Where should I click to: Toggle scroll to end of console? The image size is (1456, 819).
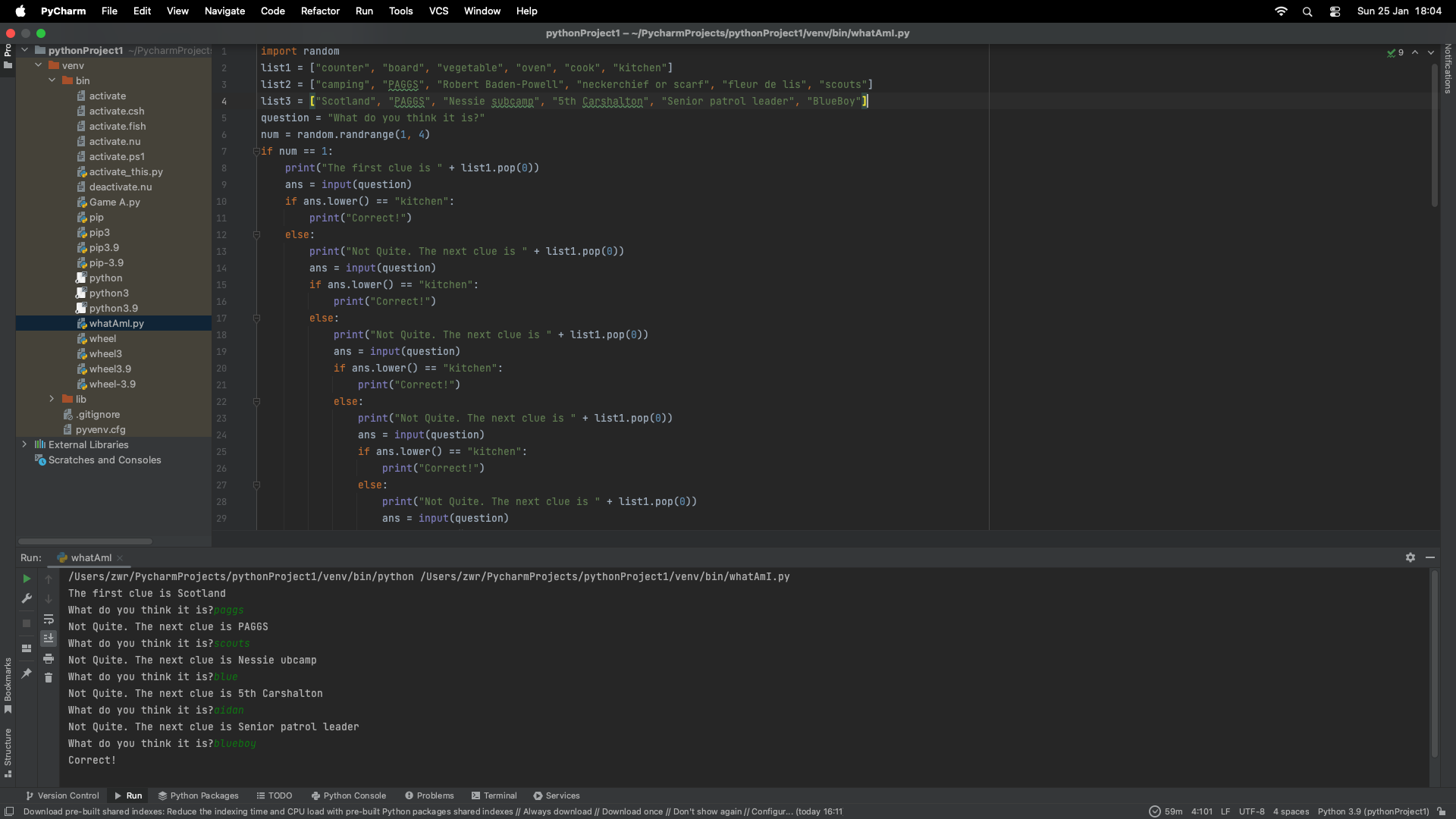point(49,639)
